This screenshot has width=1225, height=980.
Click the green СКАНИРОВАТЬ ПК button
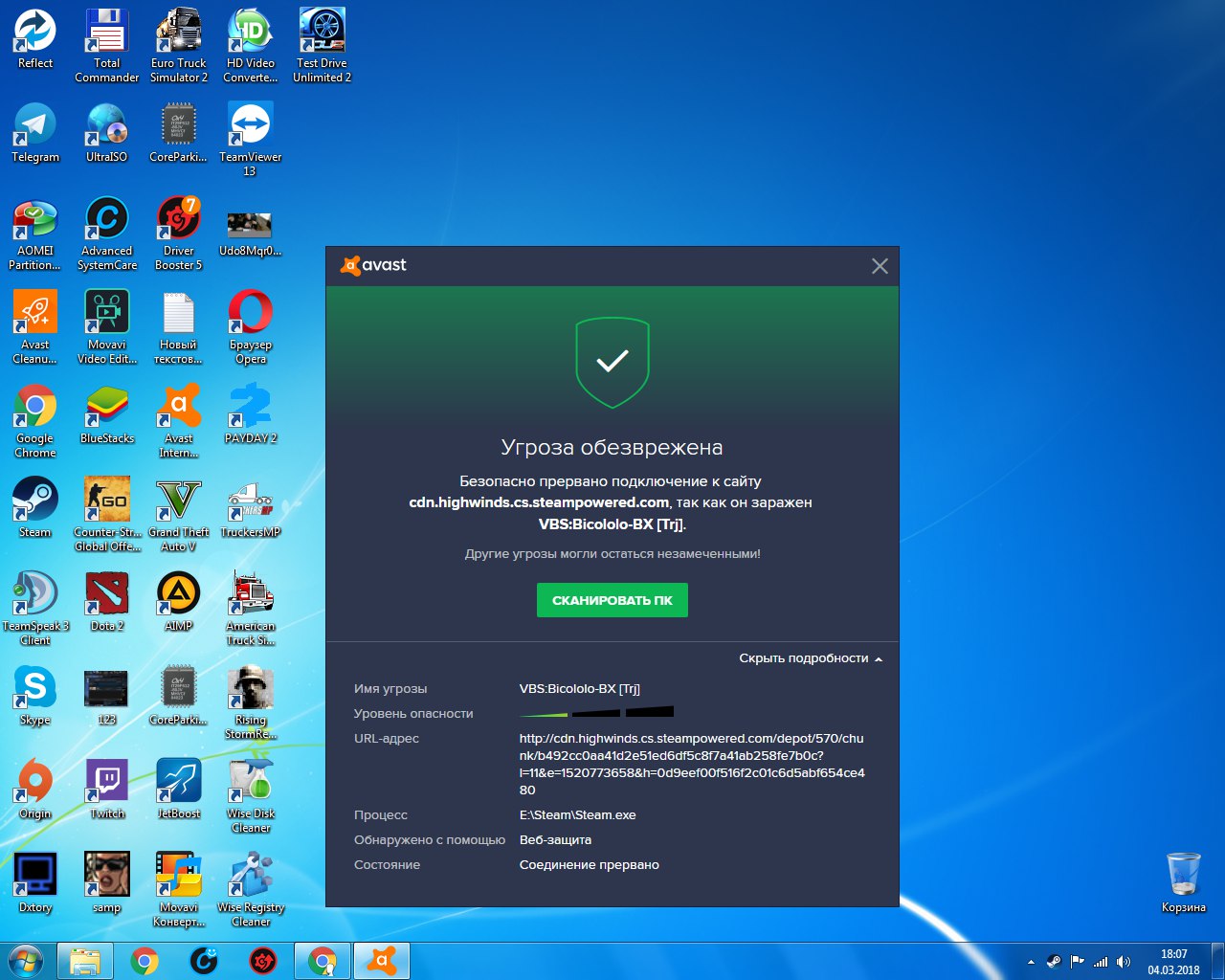[x=612, y=600]
